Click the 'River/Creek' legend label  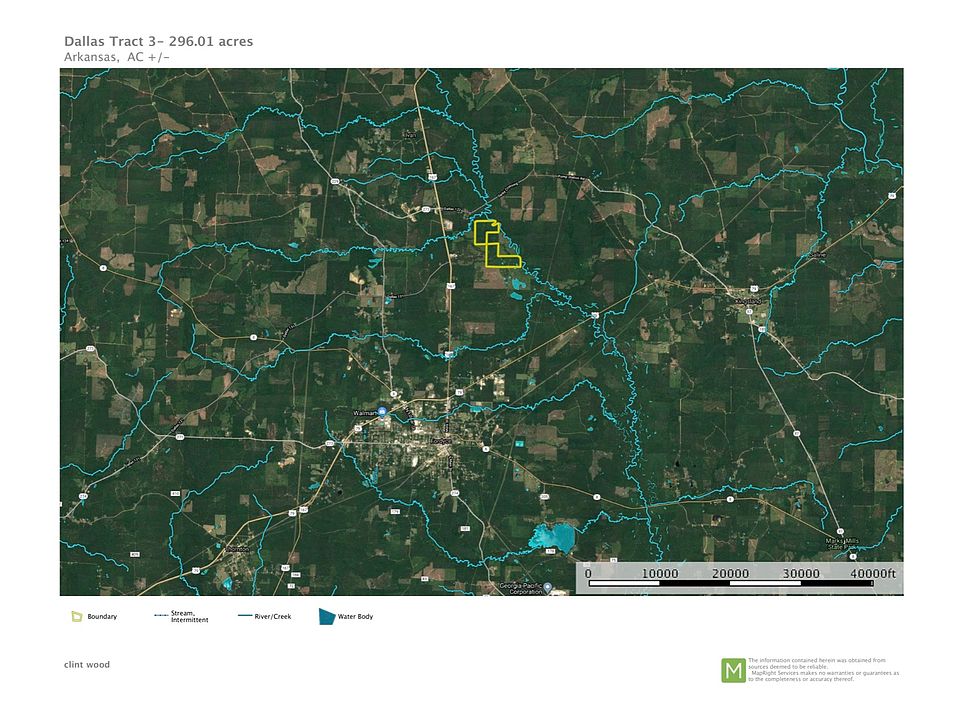point(273,617)
